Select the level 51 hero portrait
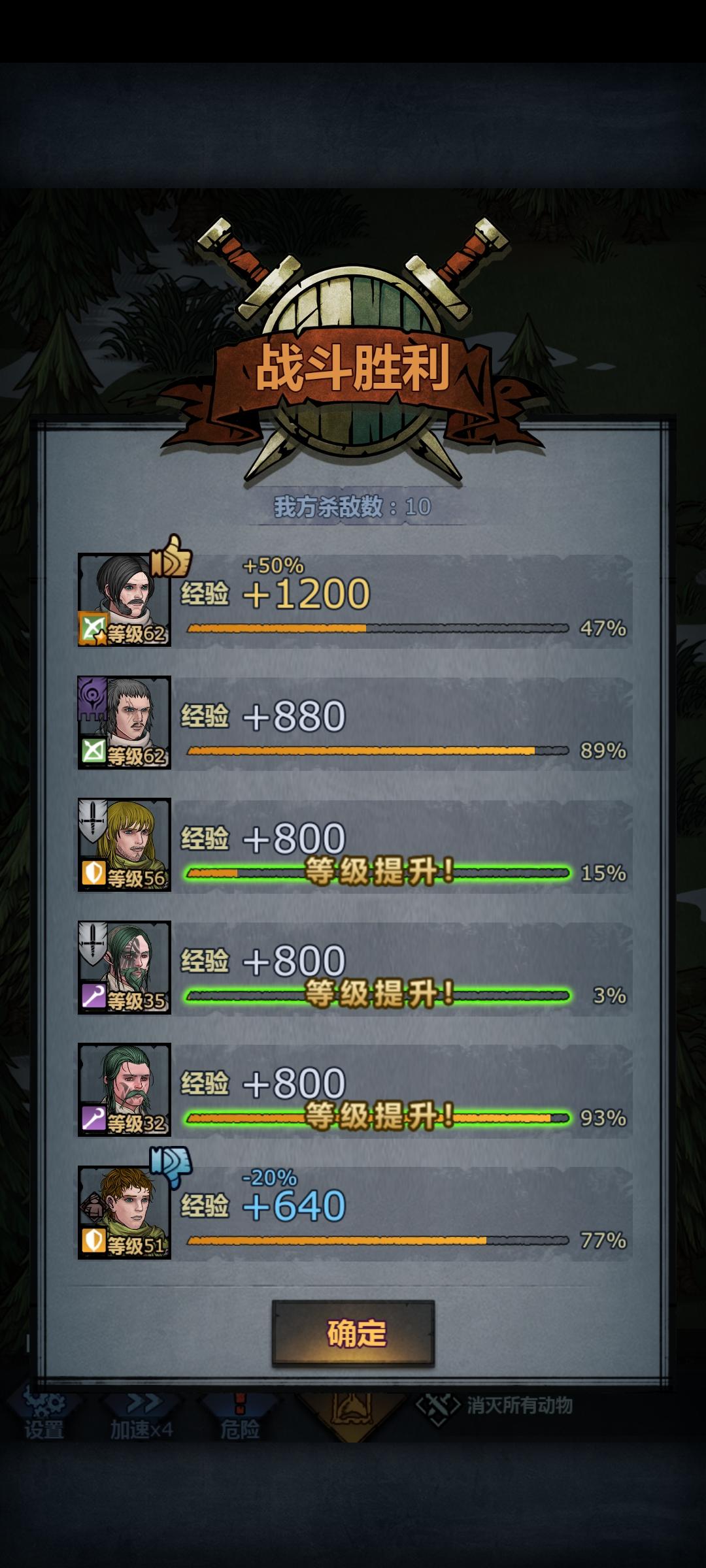Image resolution: width=706 pixels, height=1568 pixels. click(124, 1213)
